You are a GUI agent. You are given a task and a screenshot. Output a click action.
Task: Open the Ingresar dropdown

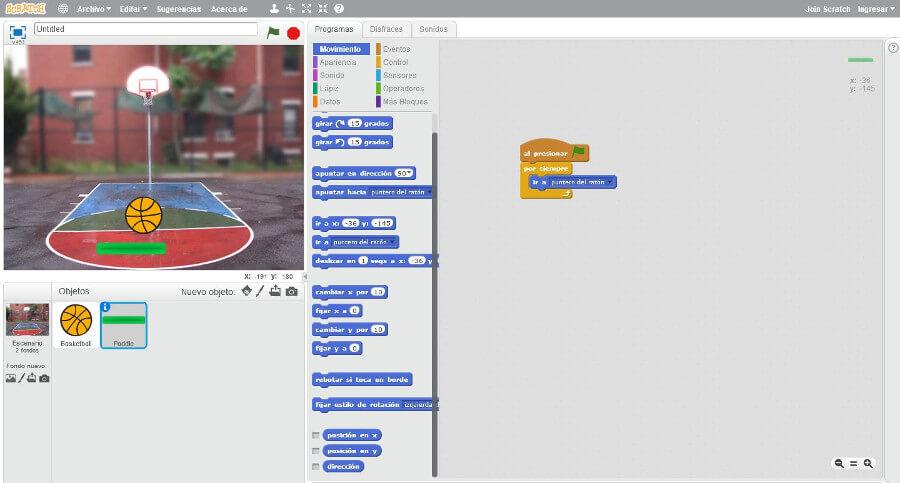click(875, 9)
